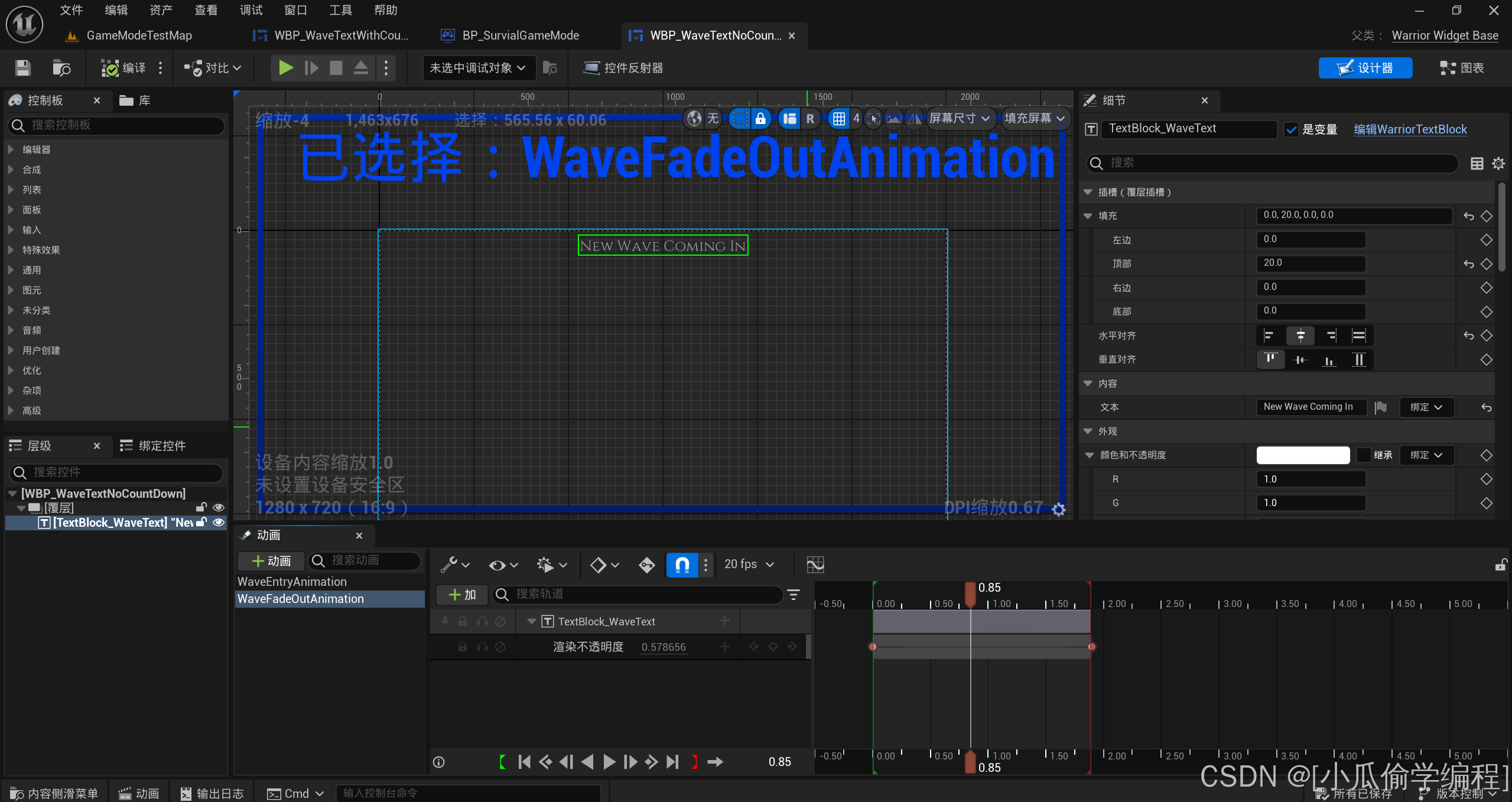
Task: Click the Save asset floppy icon
Action: pos(22,68)
